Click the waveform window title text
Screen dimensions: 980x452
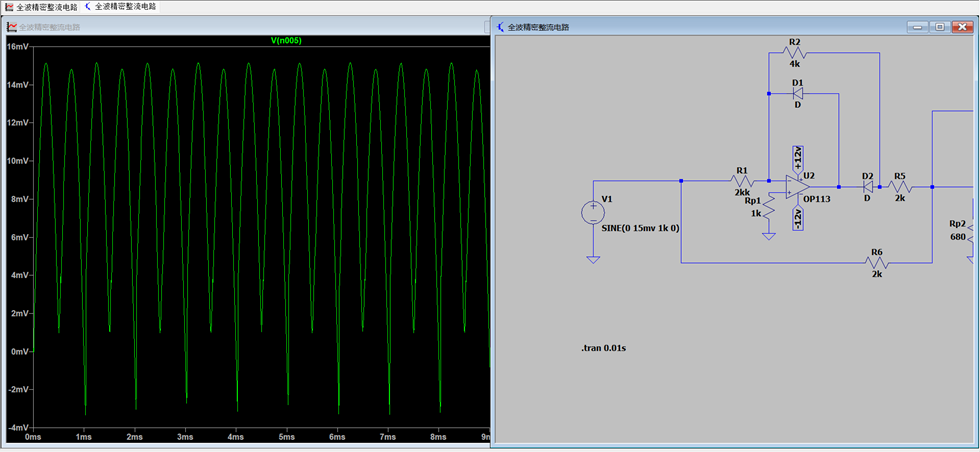tap(49, 28)
